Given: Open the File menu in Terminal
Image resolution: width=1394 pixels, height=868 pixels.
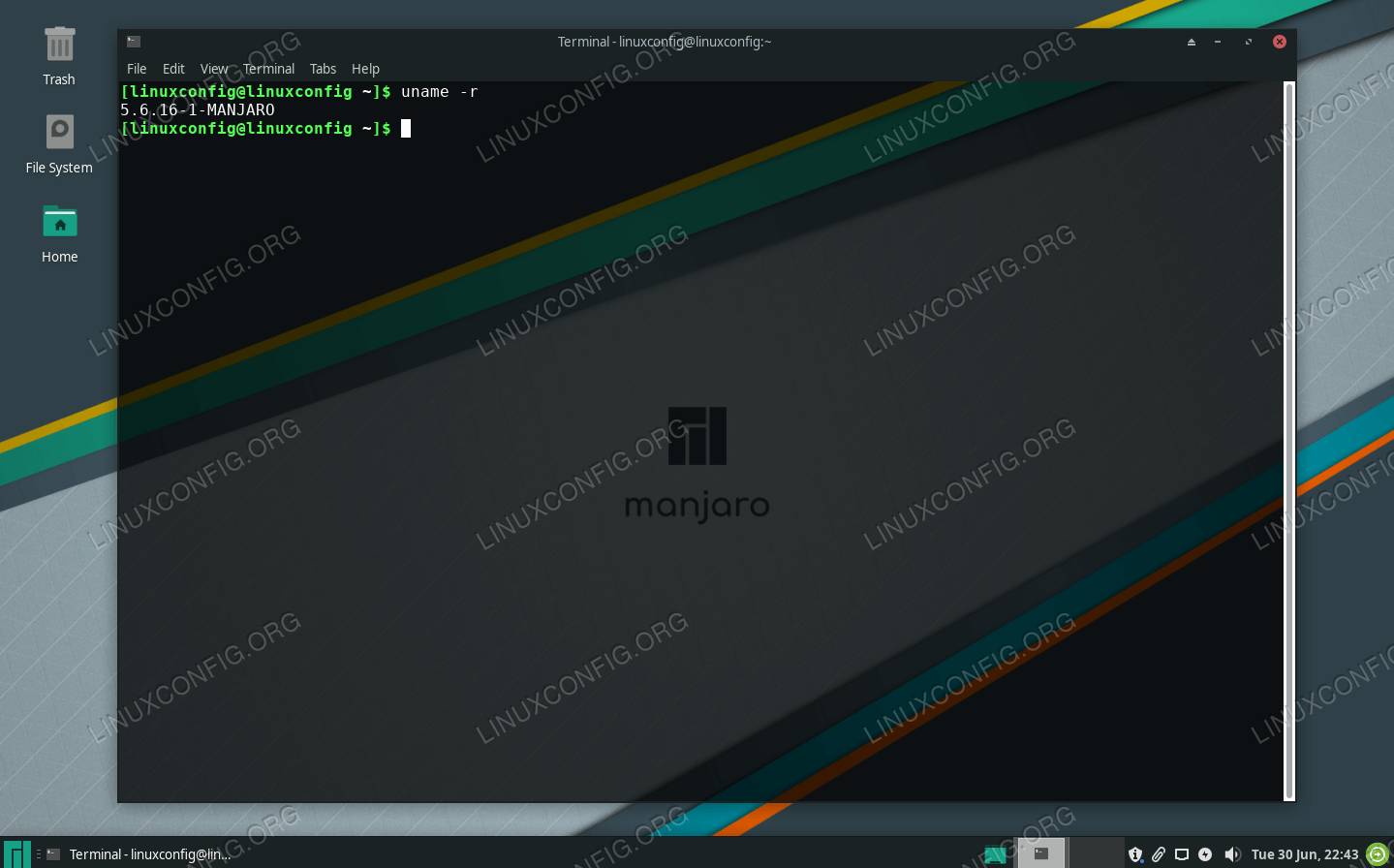Looking at the screenshot, I should pos(137,69).
